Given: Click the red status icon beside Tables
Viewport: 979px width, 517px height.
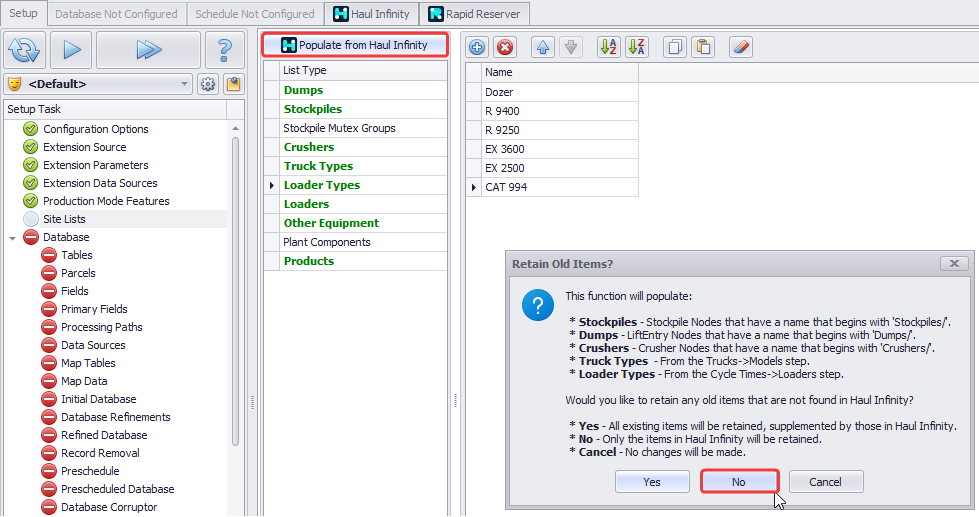Looking at the screenshot, I should pyautogui.click(x=49, y=255).
